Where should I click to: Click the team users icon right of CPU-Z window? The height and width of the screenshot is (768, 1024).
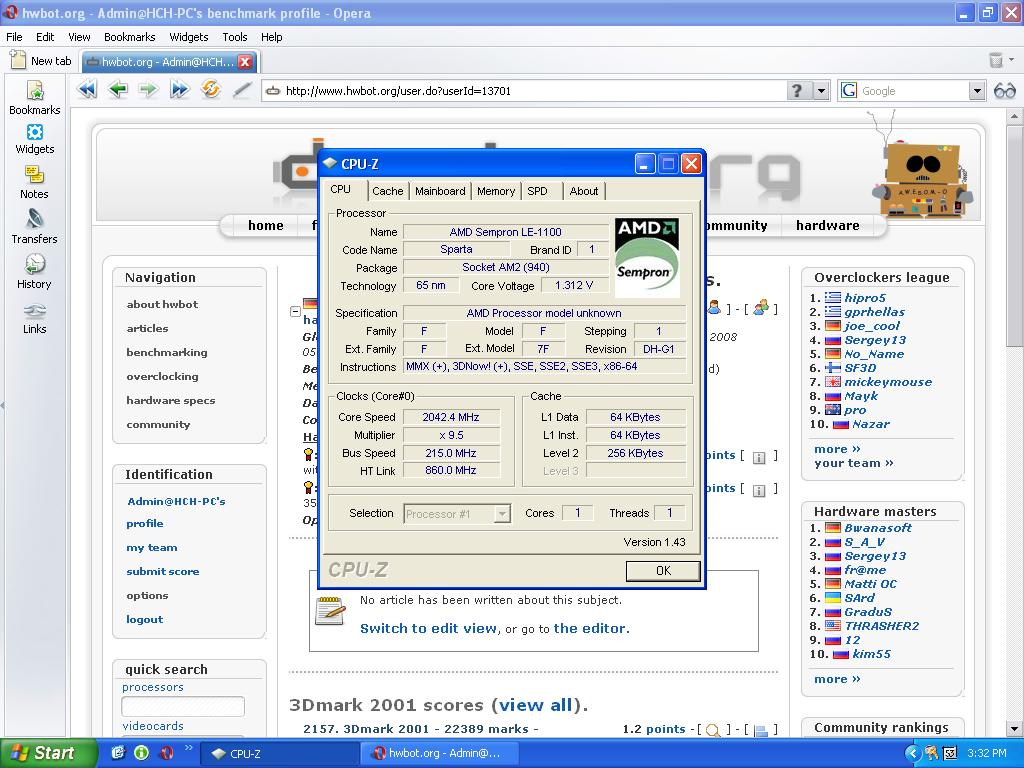(761, 307)
